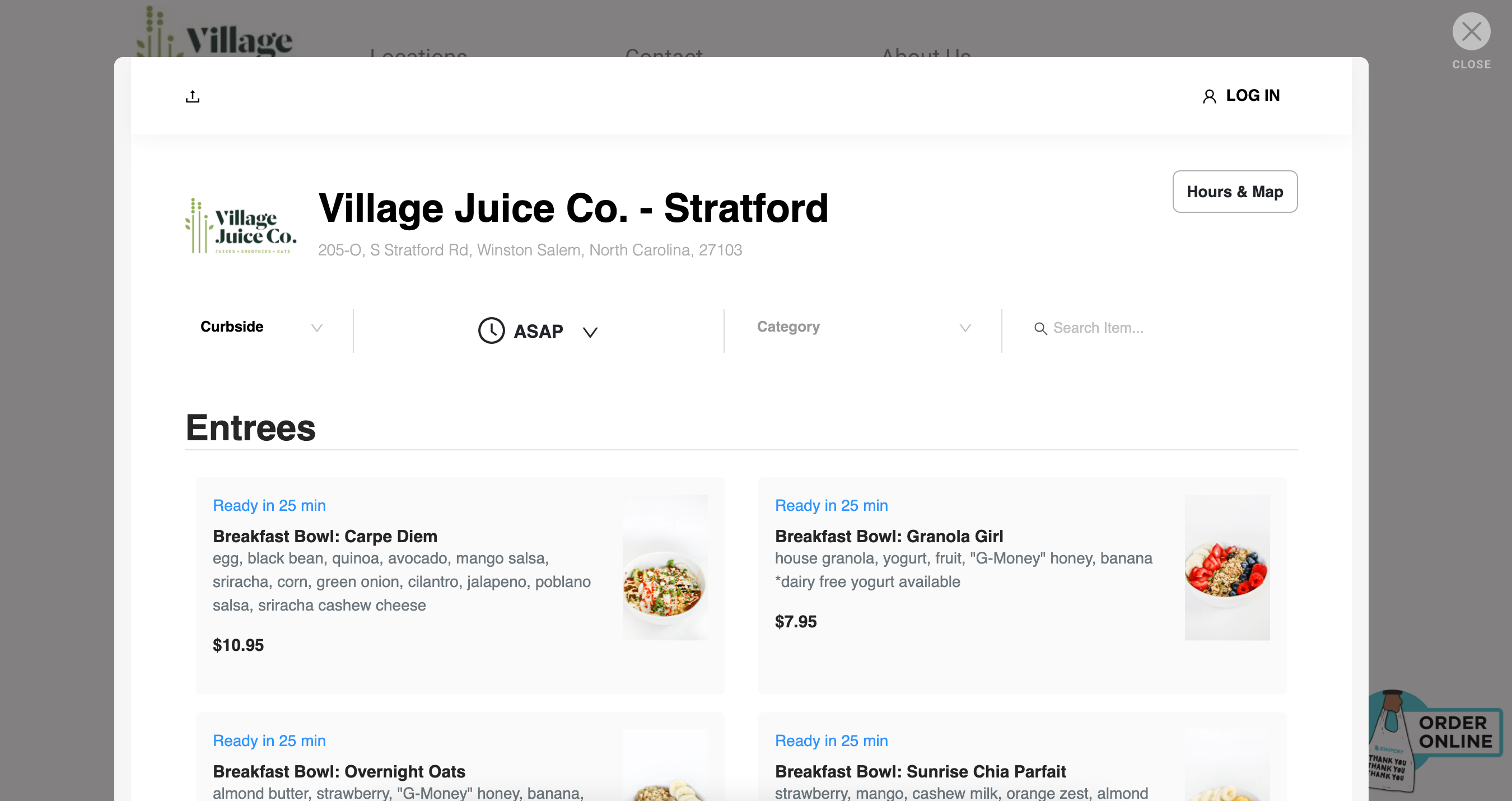Click the search magnifier icon

[x=1040, y=328]
